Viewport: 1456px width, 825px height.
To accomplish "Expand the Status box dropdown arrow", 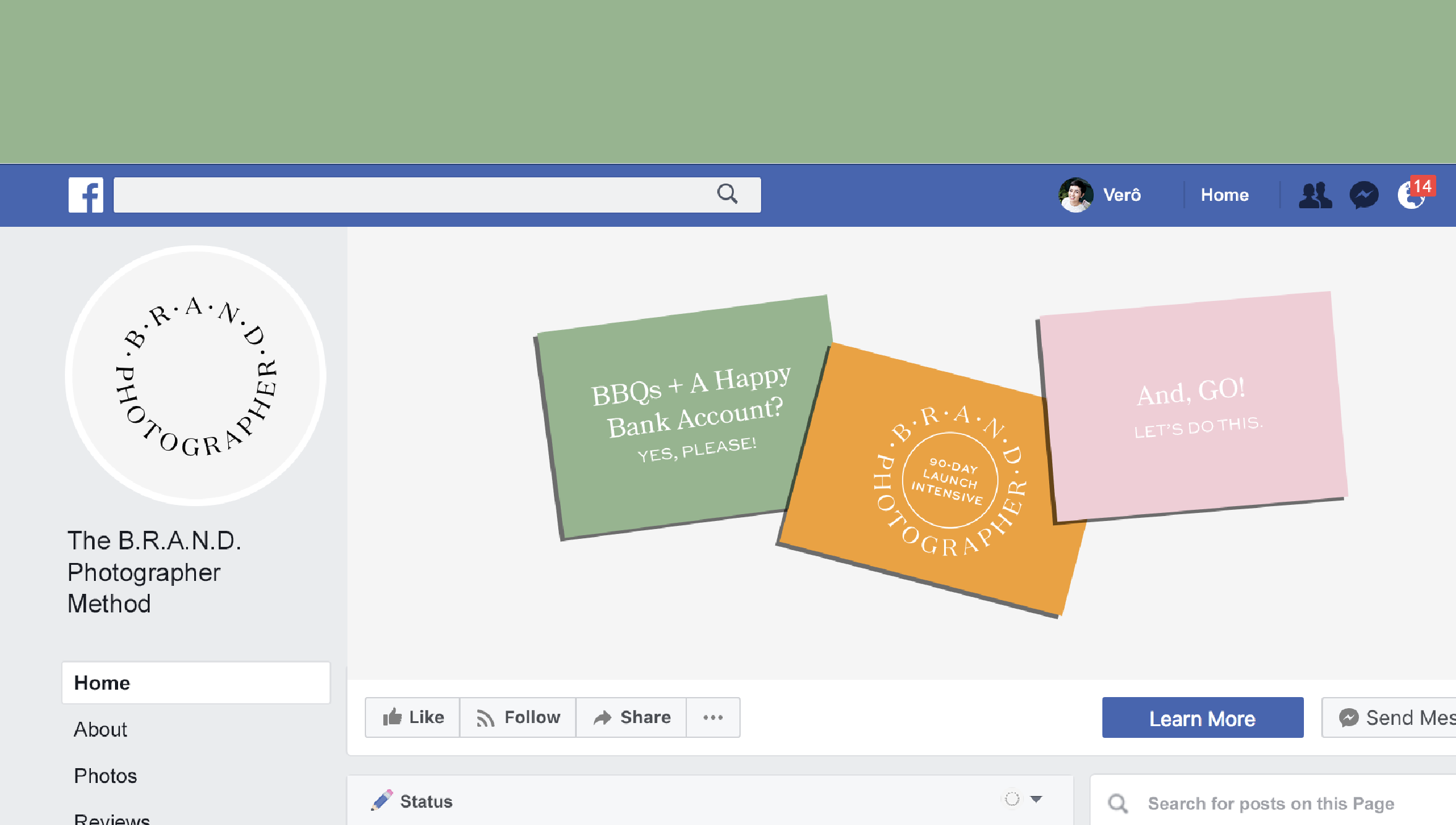I will [x=1037, y=799].
